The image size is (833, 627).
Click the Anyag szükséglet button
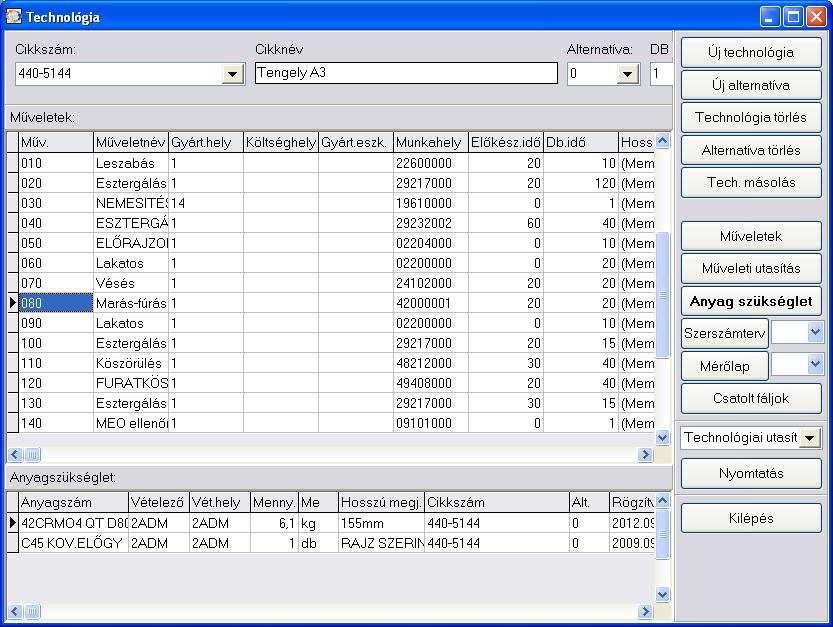tap(751, 301)
